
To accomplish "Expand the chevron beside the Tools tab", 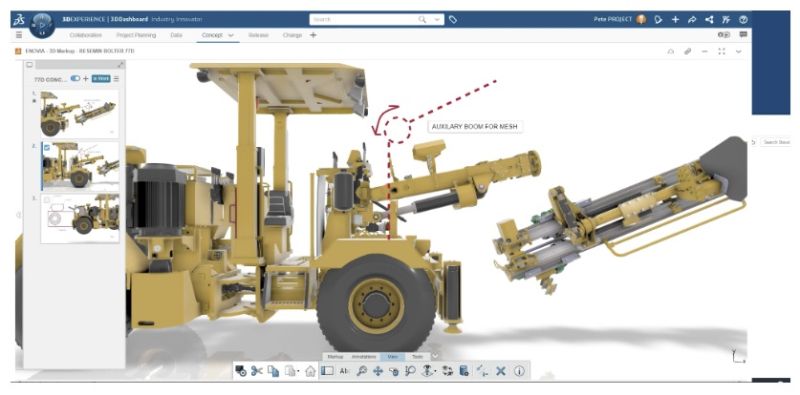I will pos(435,356).
